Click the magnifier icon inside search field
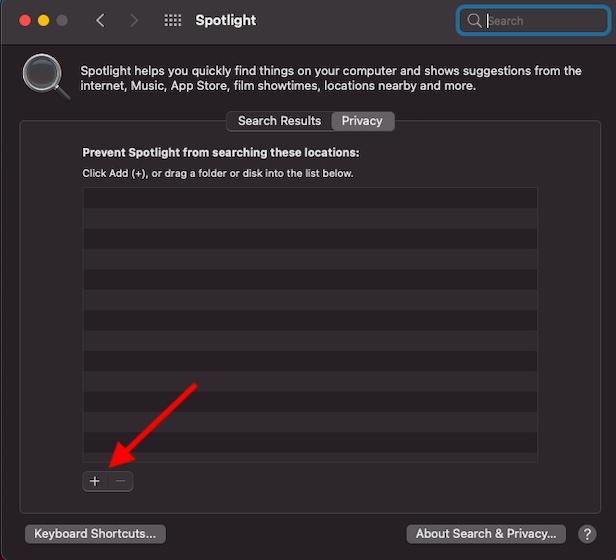 click(x=474, y=20)
